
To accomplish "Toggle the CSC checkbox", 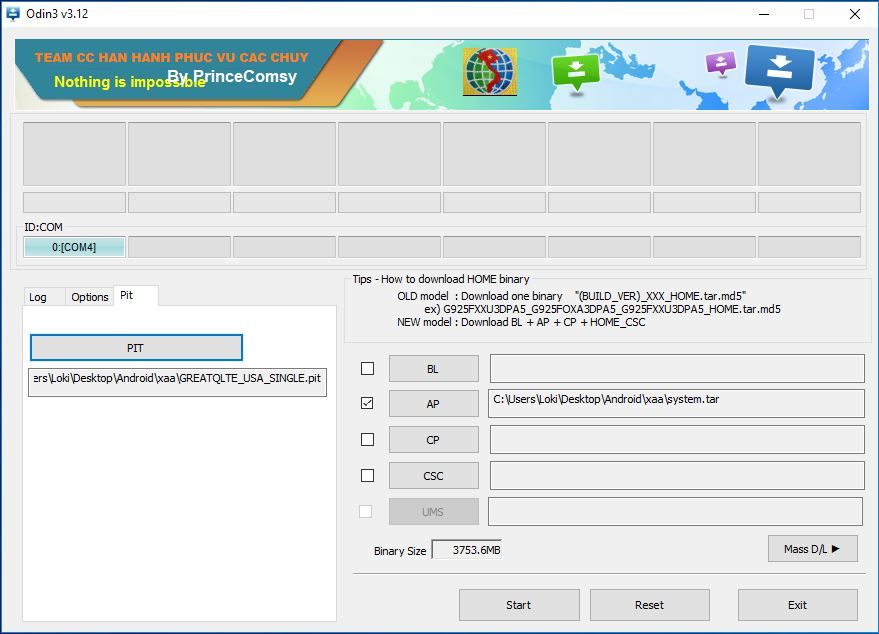I will [367, 476].
